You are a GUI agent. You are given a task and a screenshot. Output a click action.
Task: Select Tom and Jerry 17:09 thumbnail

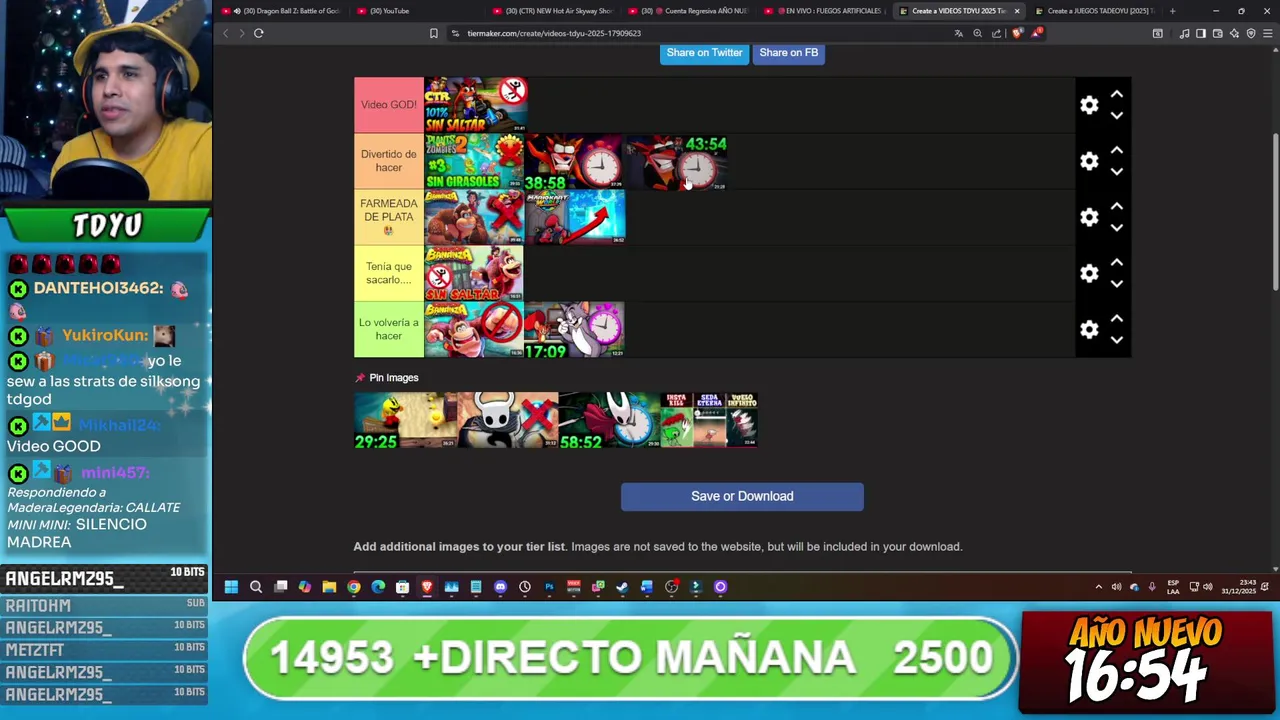point(575,329)
